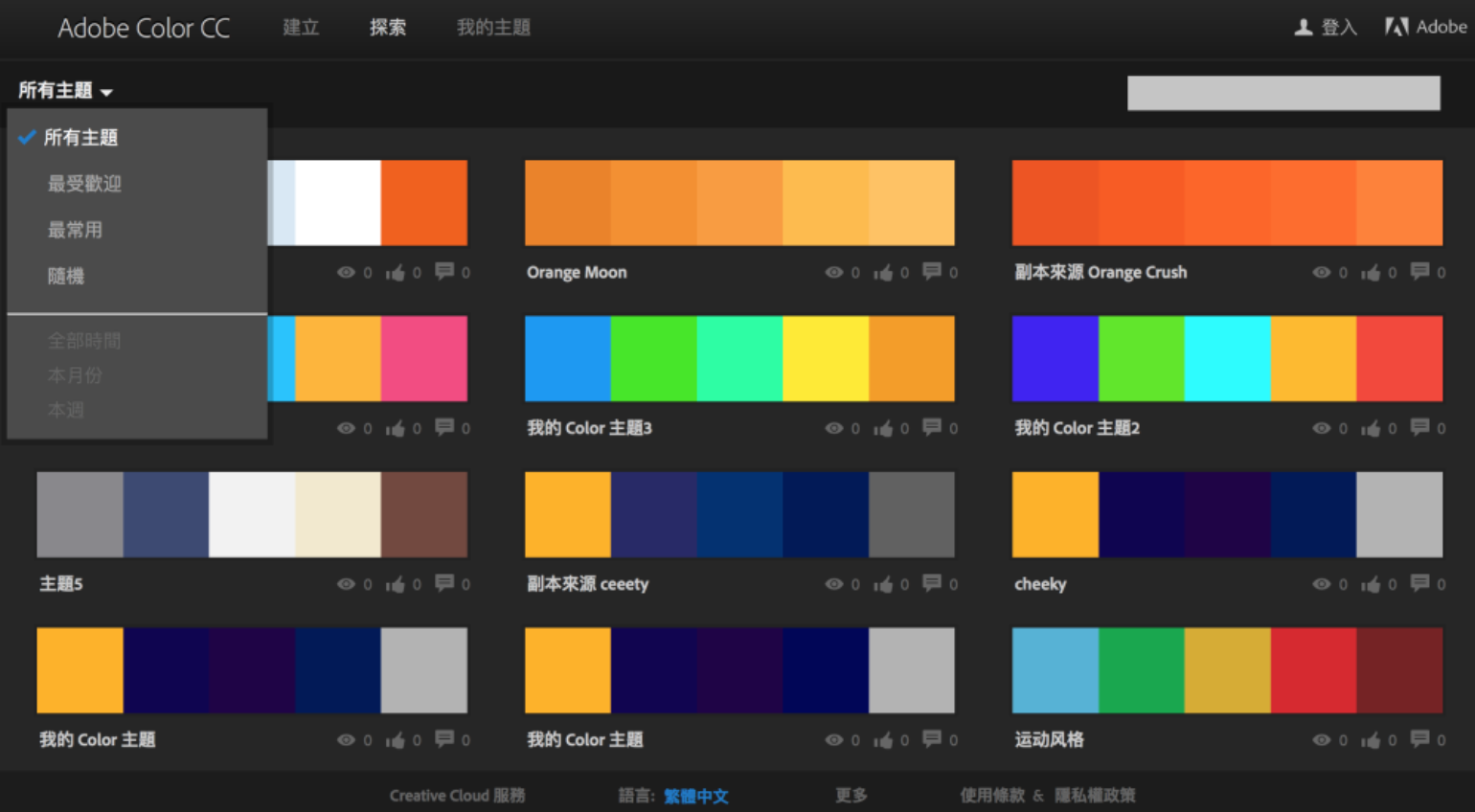Like the 我的 Color 主題3 theme

[883, 429]
